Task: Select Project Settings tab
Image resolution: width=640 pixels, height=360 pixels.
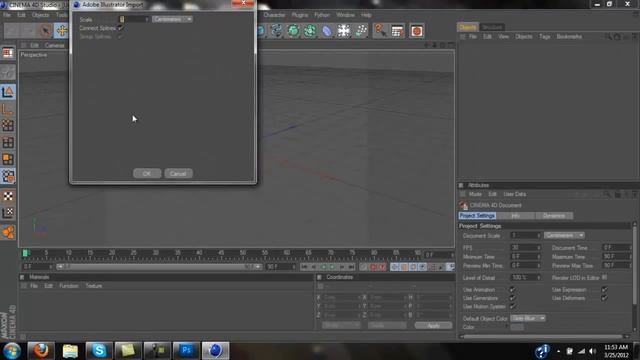Action: point(477,216)
